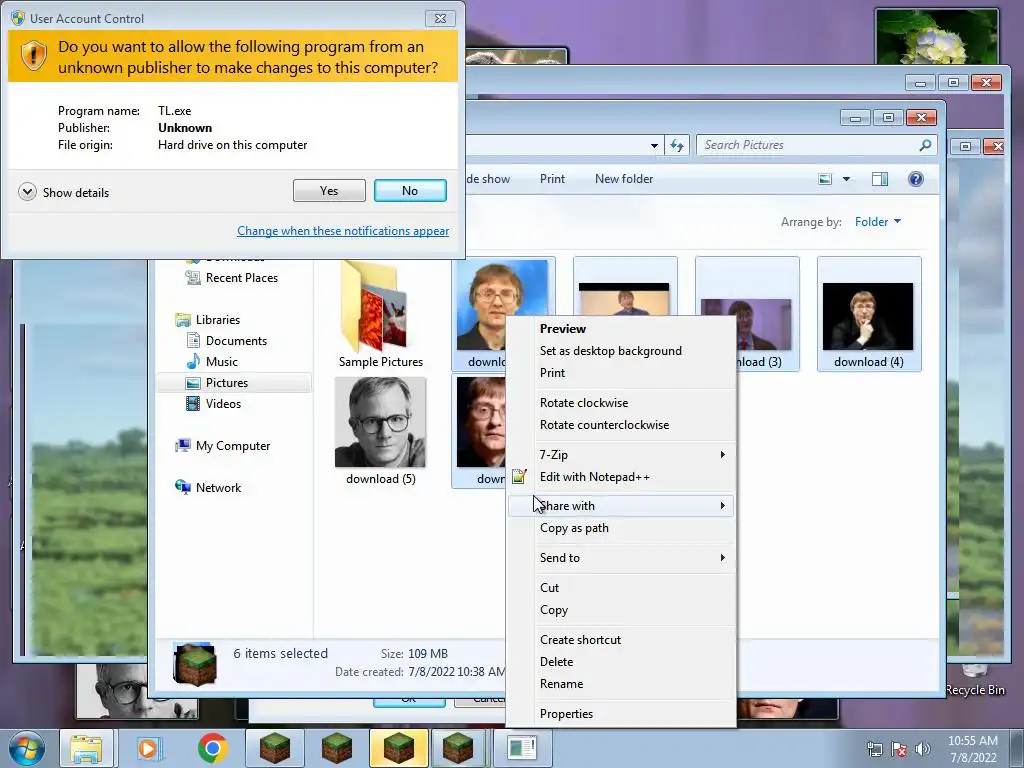Open the address bar history dropdown

point(654,146)
